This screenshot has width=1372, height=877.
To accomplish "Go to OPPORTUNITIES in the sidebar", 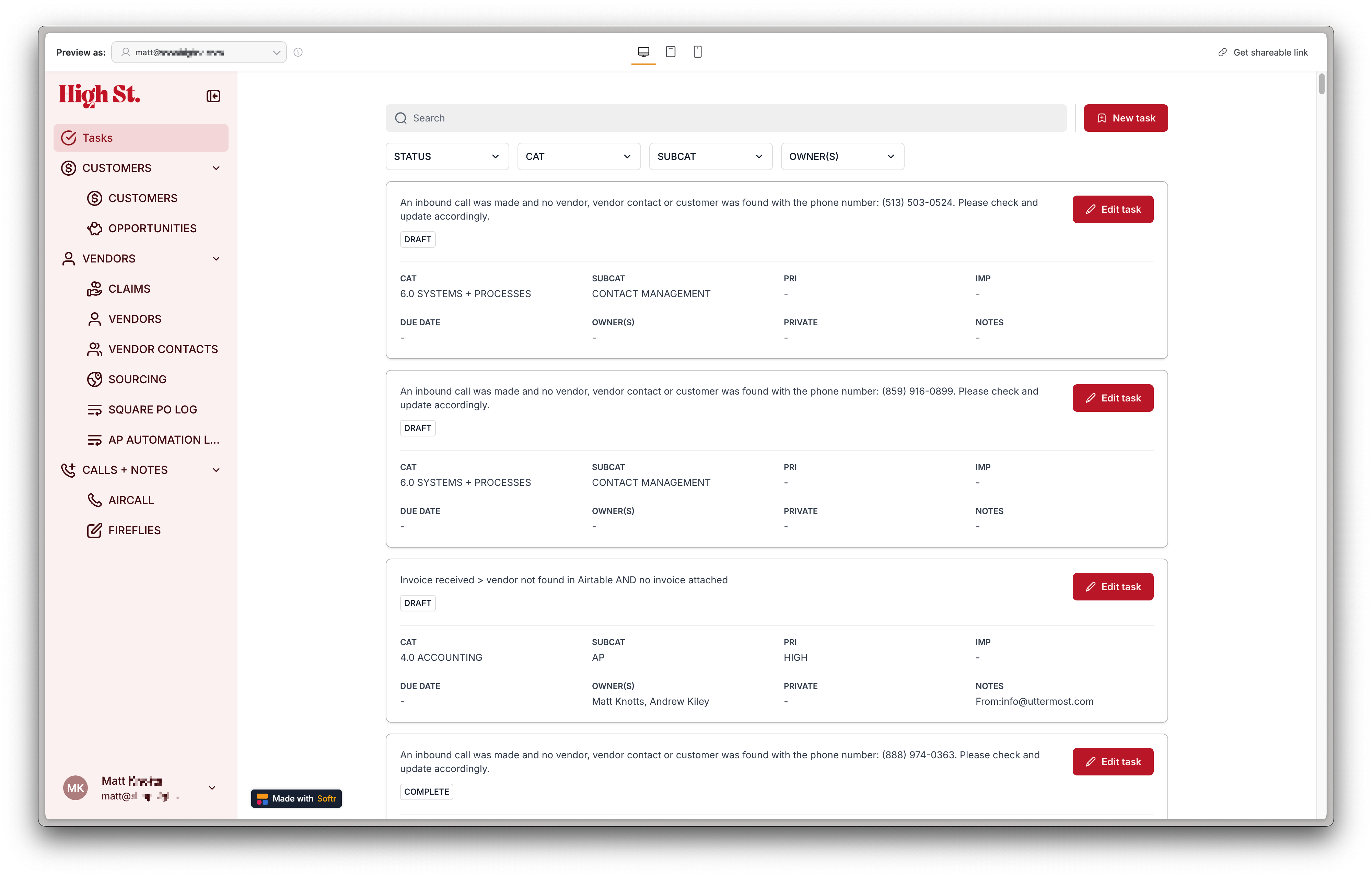I will pos(152,229).
